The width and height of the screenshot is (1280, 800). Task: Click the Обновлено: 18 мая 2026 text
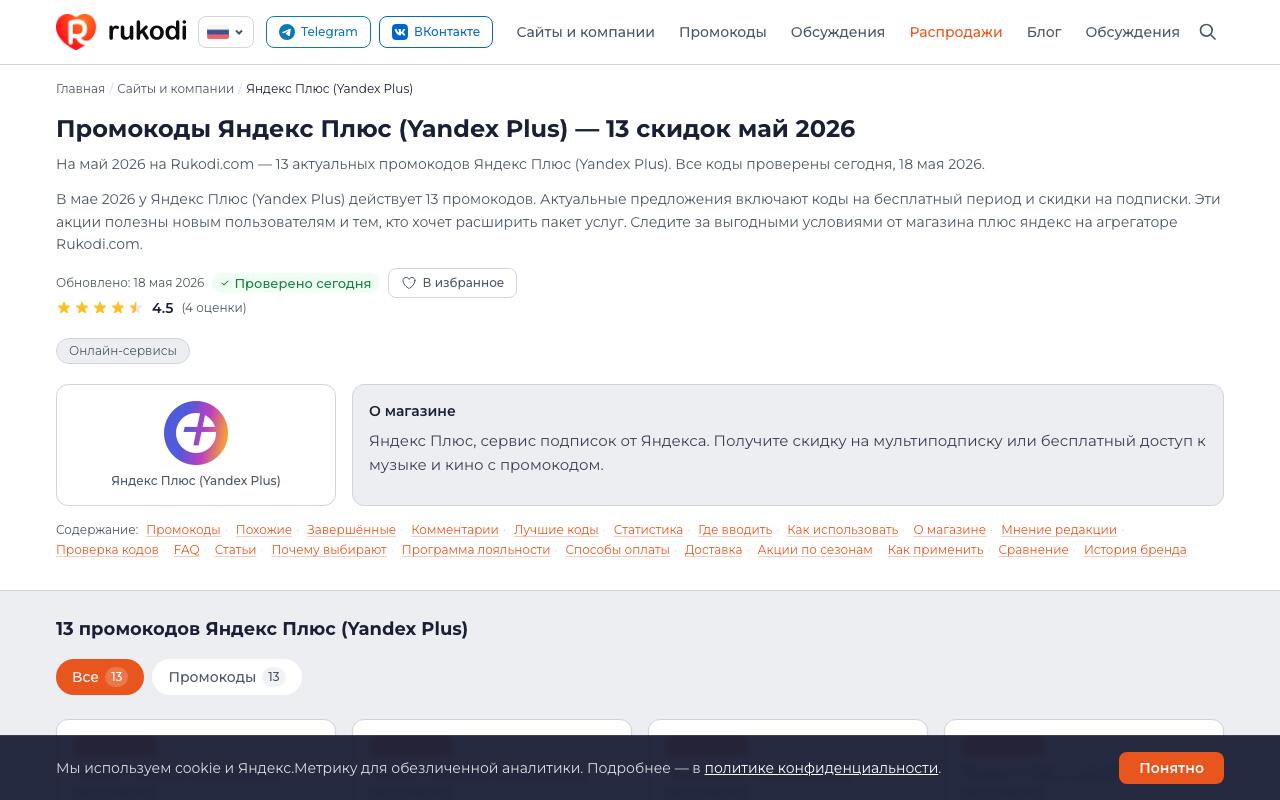click(130, 283)
